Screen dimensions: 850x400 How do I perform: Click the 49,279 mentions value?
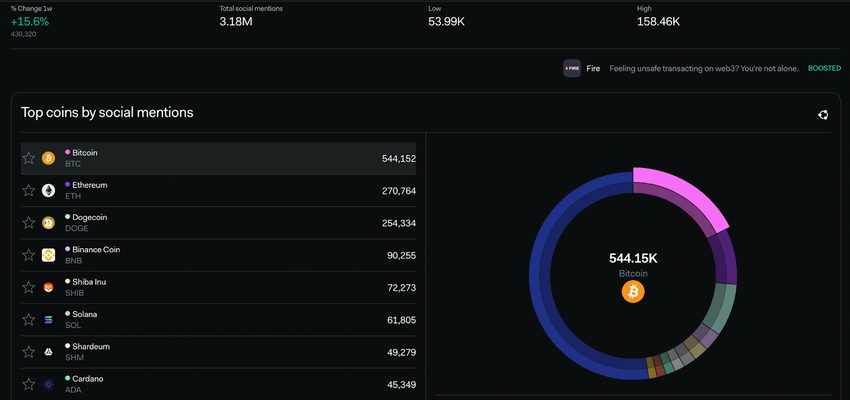401,352
